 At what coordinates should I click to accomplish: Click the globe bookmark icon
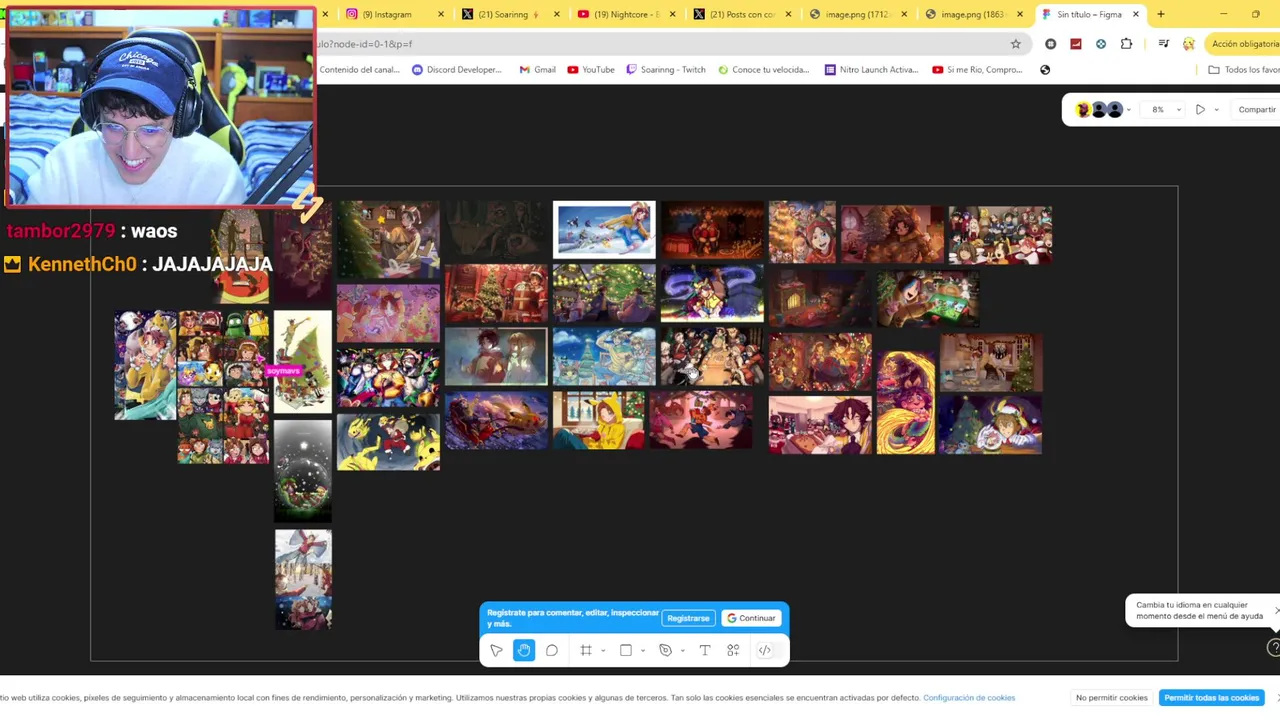click(1045, 70)
